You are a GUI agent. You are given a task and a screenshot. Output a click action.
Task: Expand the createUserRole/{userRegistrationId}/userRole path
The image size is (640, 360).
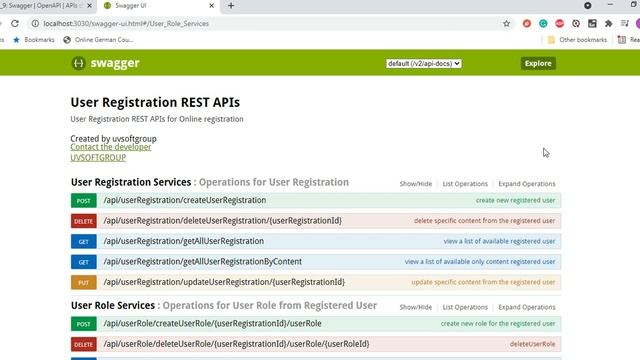[212, 324]
